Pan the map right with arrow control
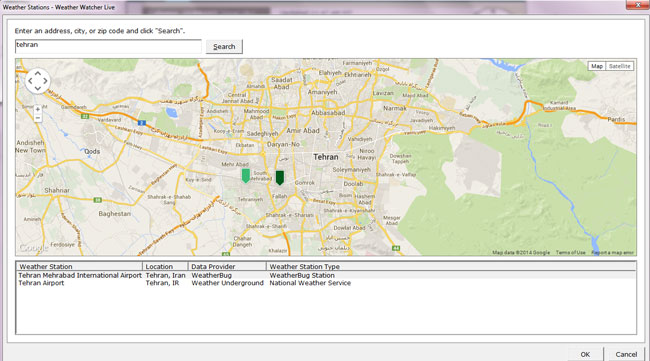The image size is (650, 361). point(45,81)
